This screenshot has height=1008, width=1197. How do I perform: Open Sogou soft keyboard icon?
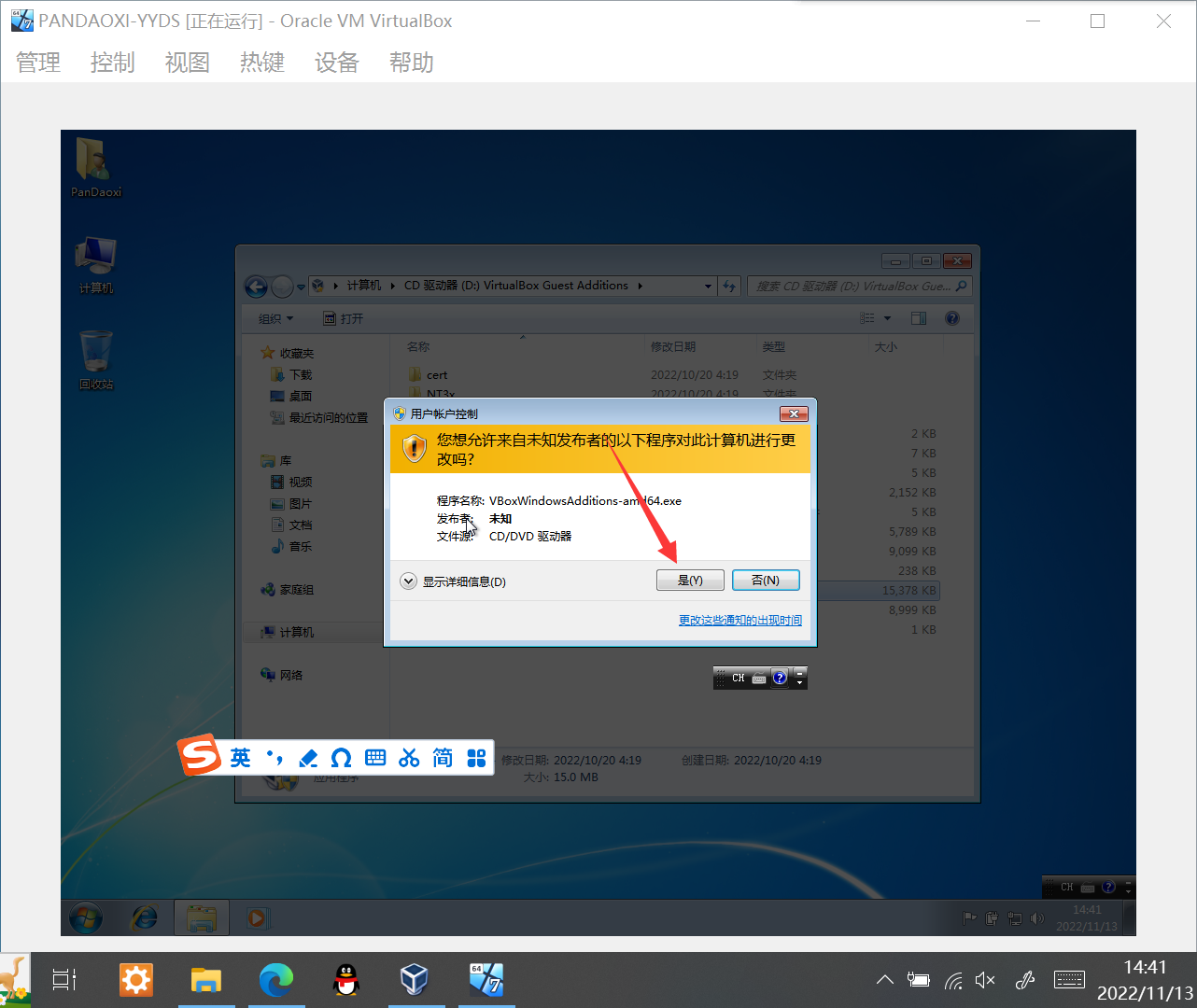375,758
